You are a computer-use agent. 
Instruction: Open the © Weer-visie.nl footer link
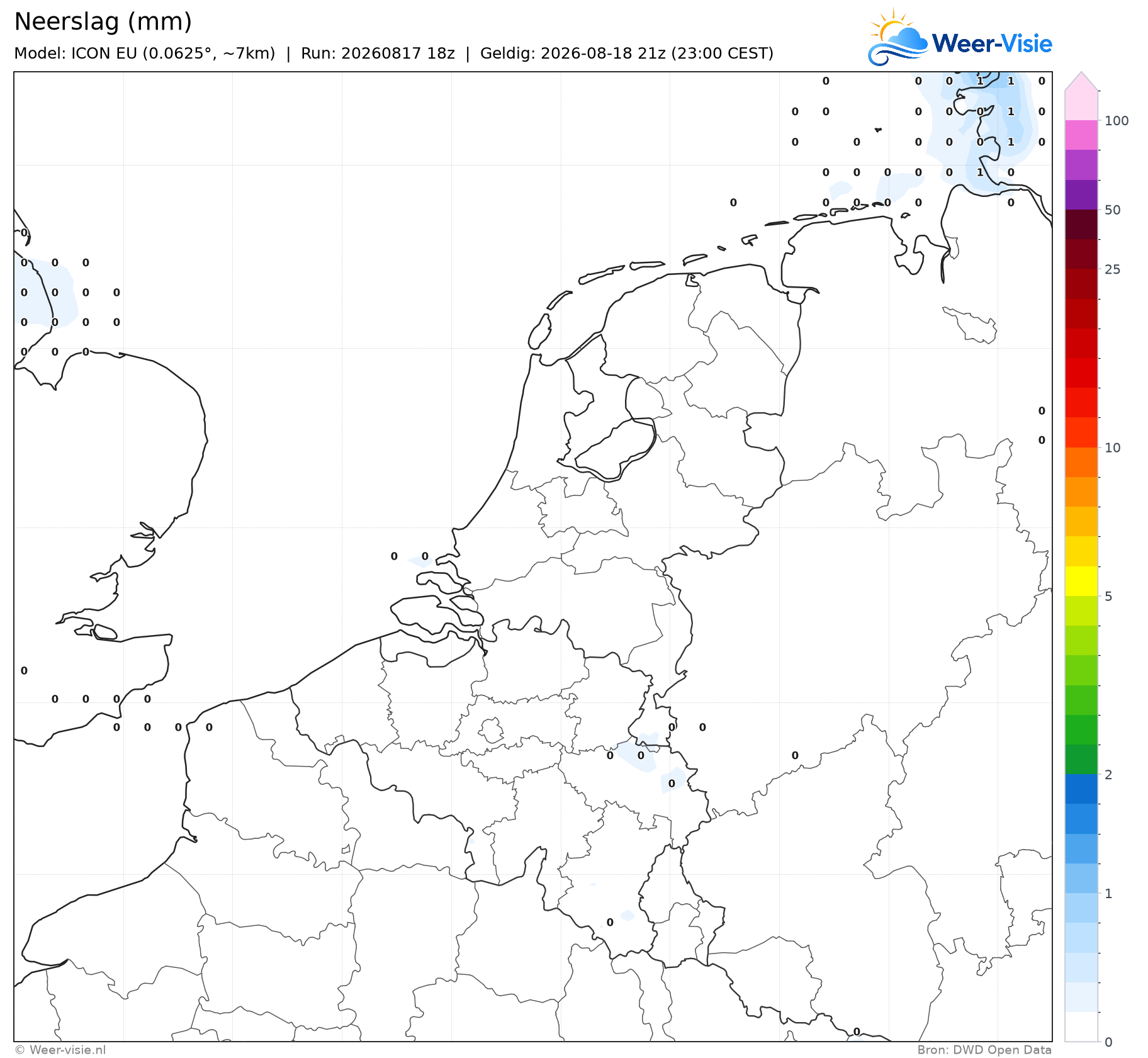[60, 1050]
